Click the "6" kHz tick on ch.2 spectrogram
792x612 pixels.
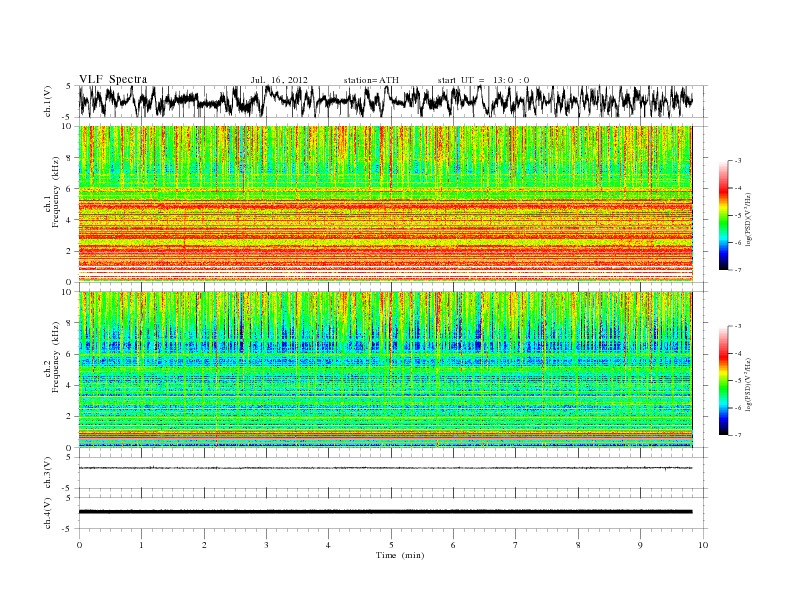[x=69, y=354]
